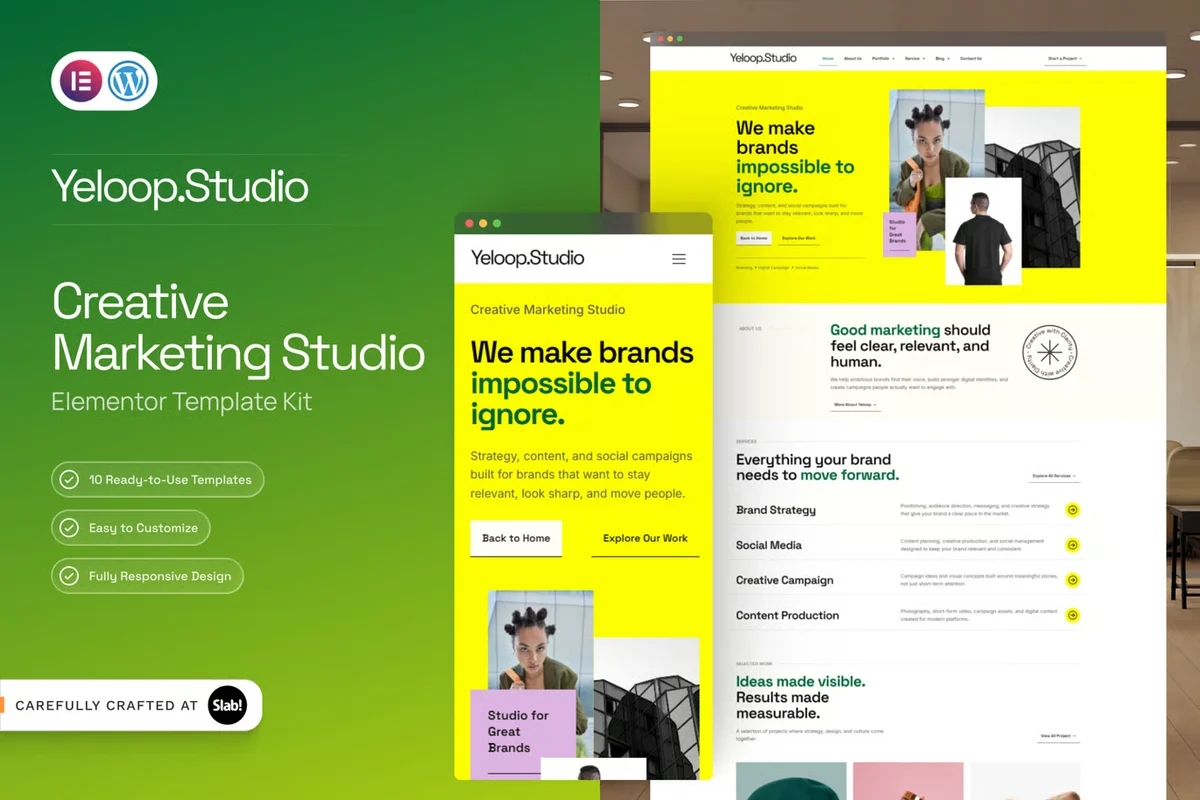This screenshot has width=1200, height=800.
Task: Click the yellow arrow icon for Social Media
Action: point(1072,545)
